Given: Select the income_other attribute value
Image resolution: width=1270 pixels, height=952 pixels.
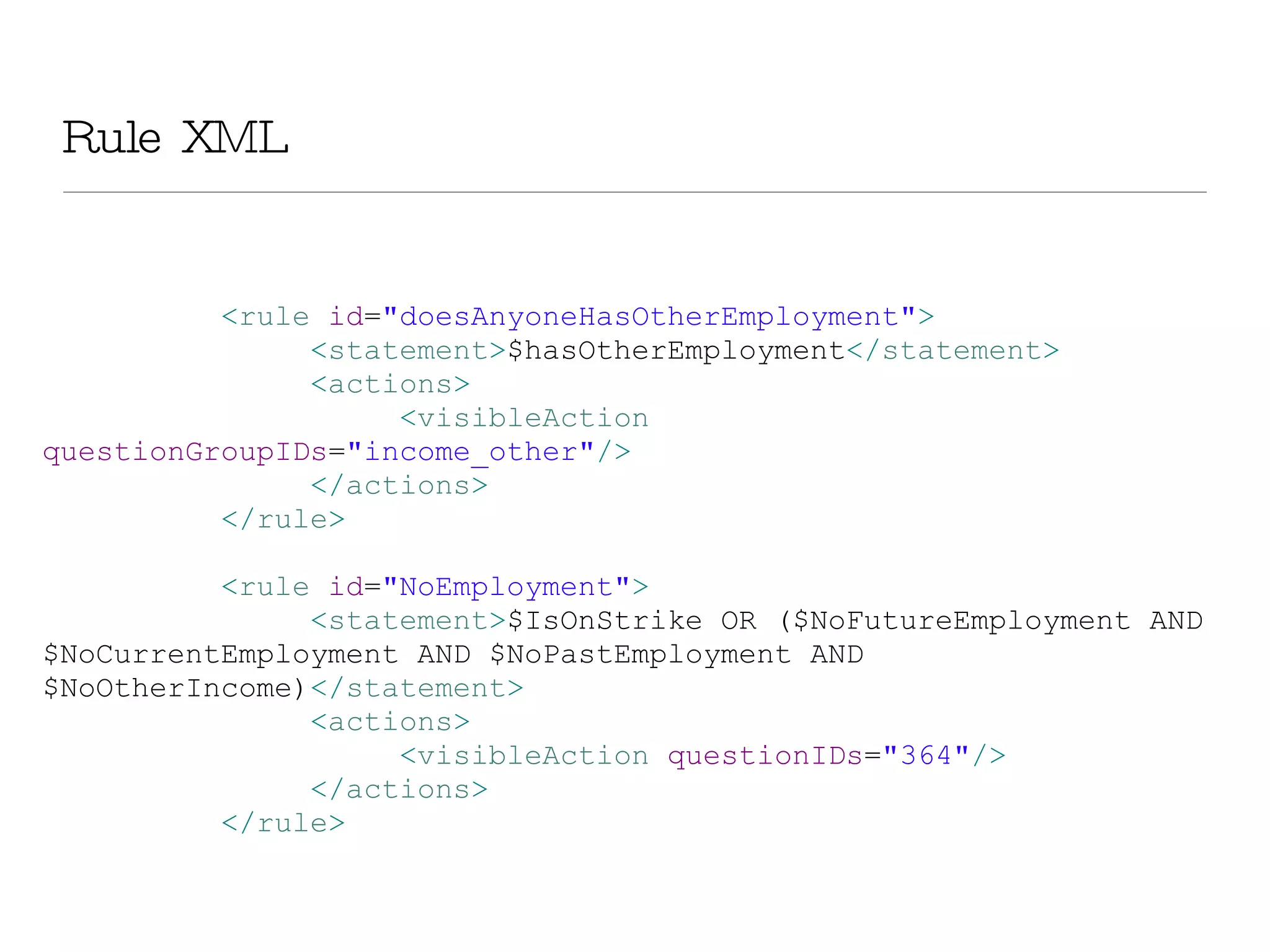Looking at the screenshot, I should click(x=471, y=452).
